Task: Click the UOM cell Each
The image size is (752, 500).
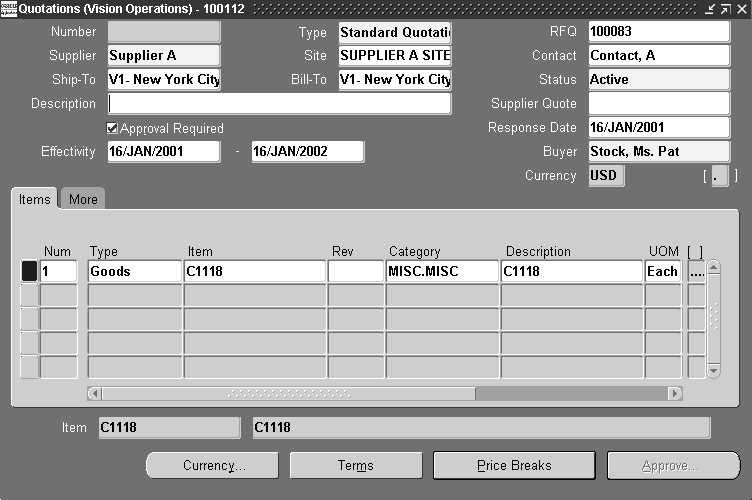Action: [x=663, y=271]
